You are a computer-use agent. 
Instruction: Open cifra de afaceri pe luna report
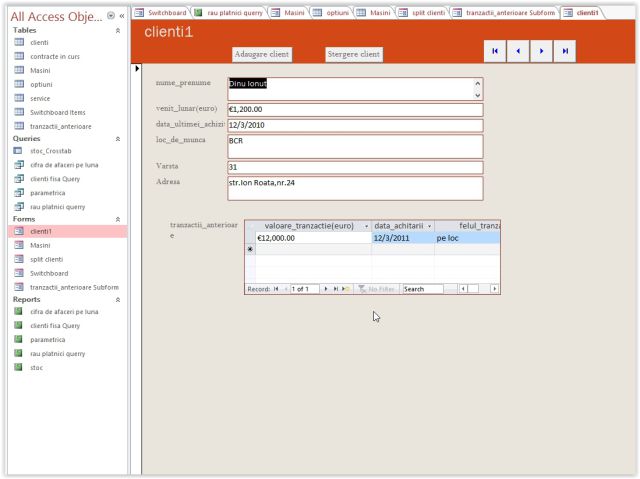(x=64, y=312)
